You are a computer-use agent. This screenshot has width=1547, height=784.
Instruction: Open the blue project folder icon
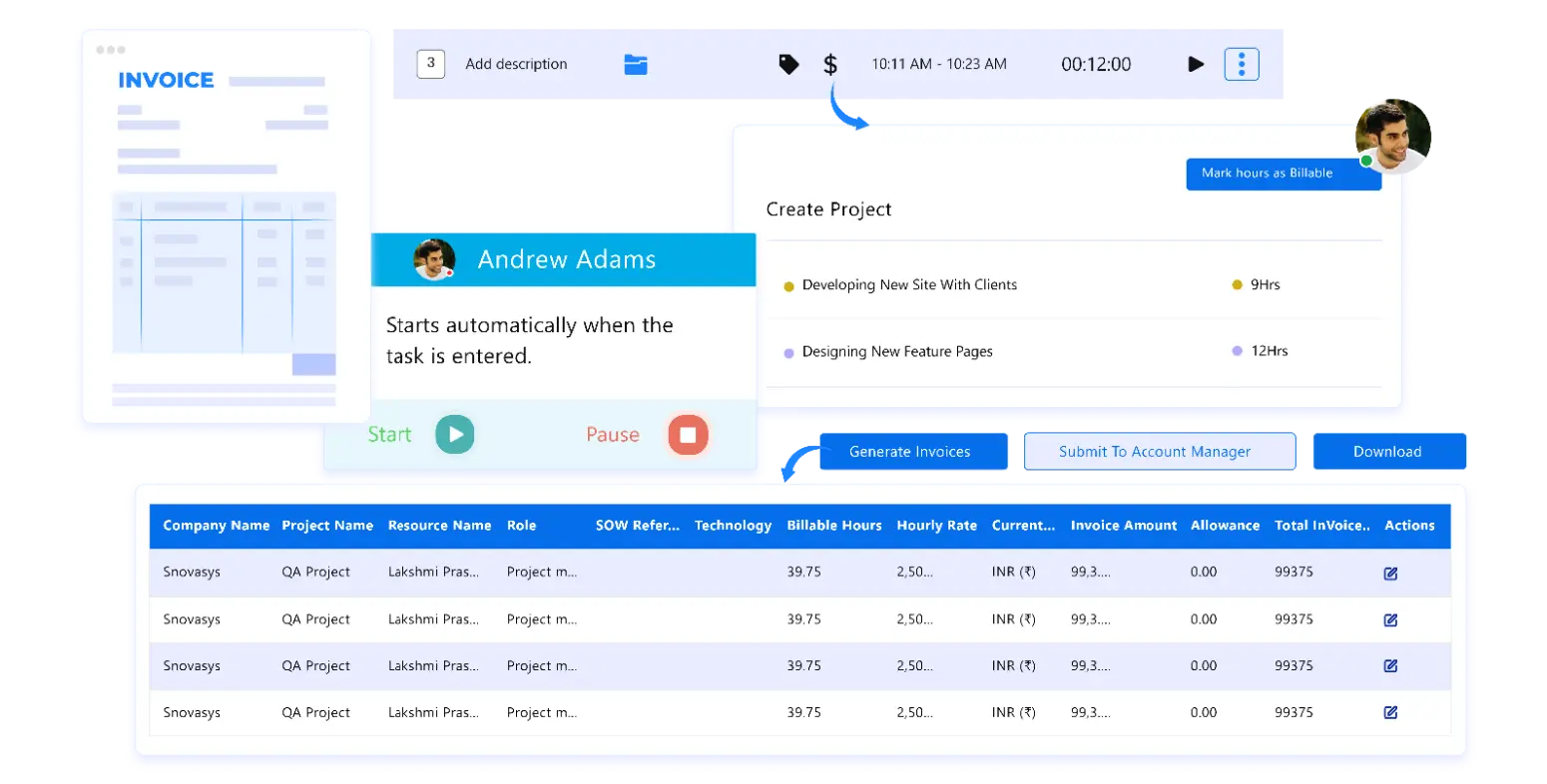(636, 63)
